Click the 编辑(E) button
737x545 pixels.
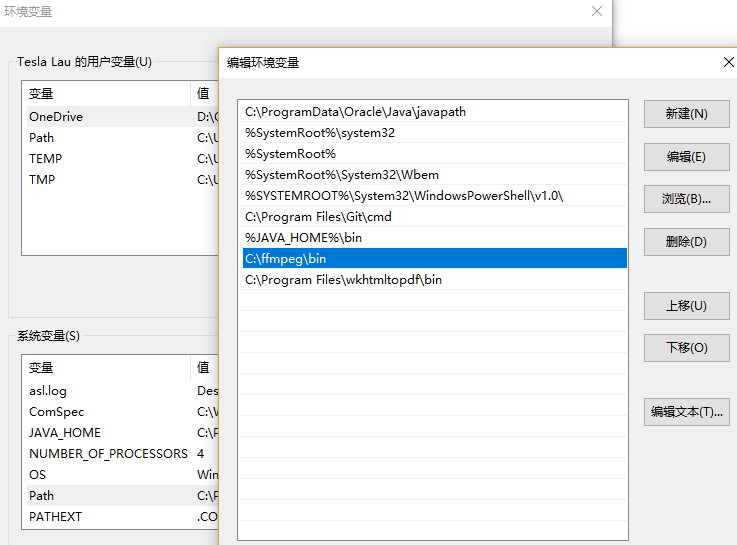click(686, 157)
